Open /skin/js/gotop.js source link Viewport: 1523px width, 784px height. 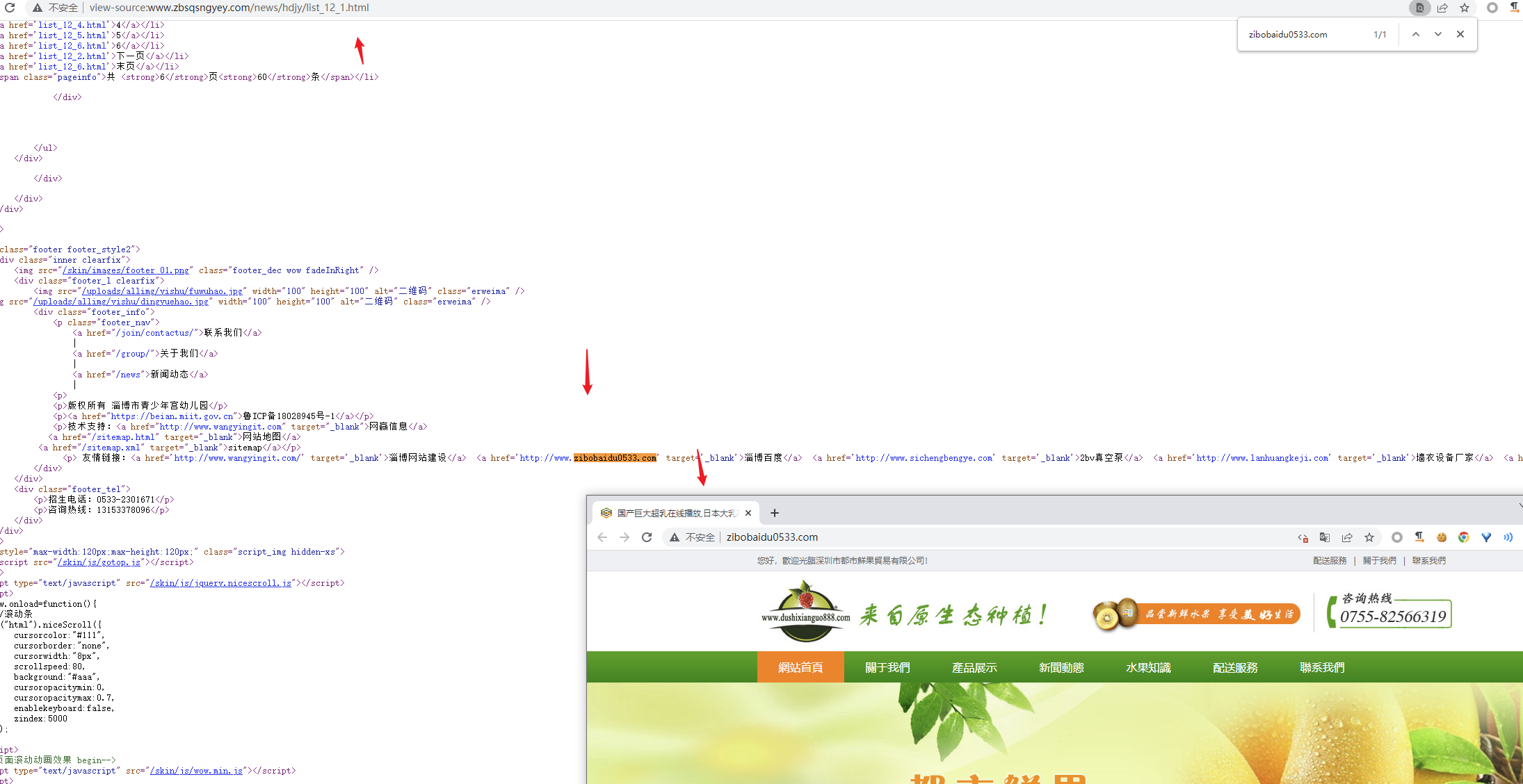(99, 562)
